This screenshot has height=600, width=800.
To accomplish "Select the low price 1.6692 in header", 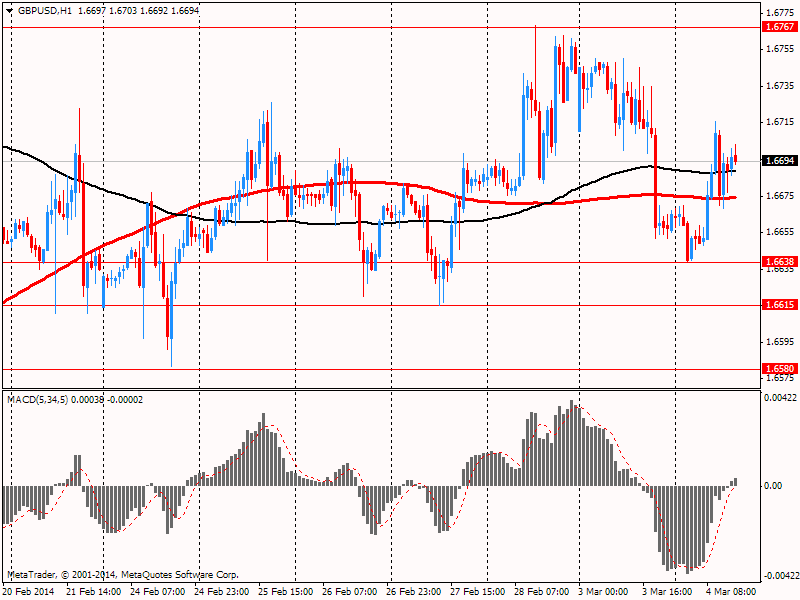I will click(154, 11).
